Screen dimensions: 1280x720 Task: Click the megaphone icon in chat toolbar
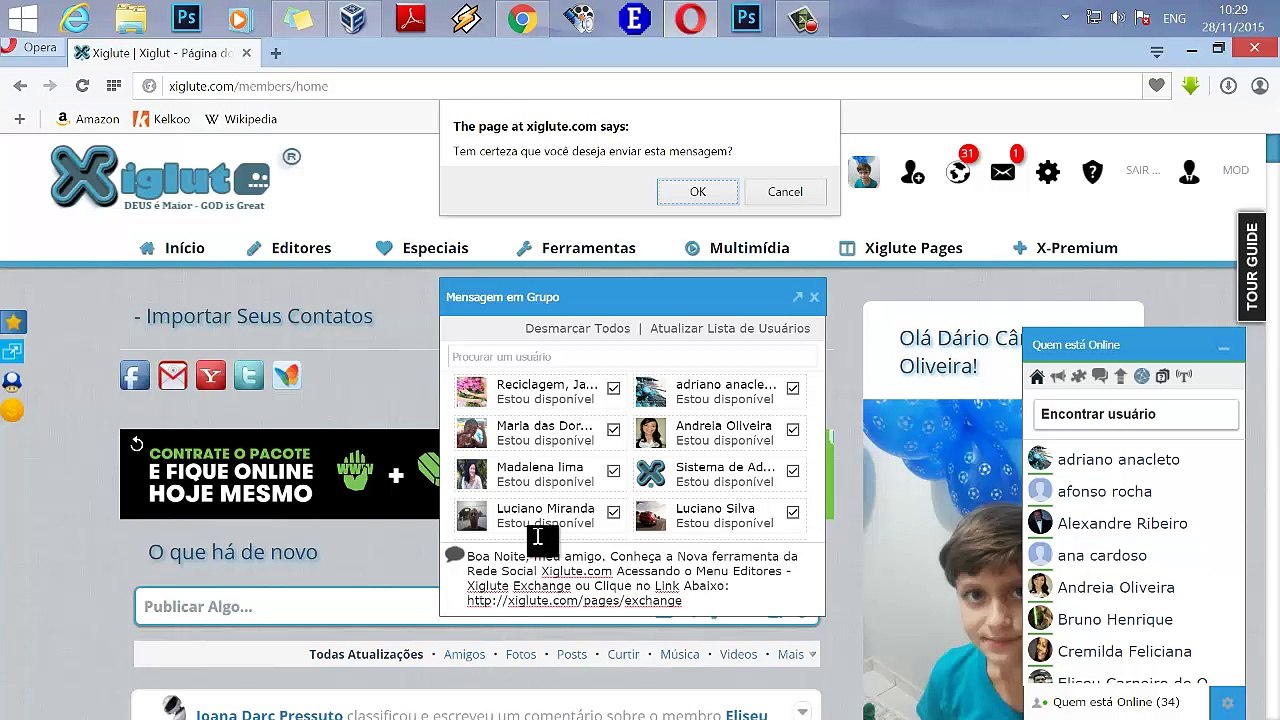point(1057,376)
